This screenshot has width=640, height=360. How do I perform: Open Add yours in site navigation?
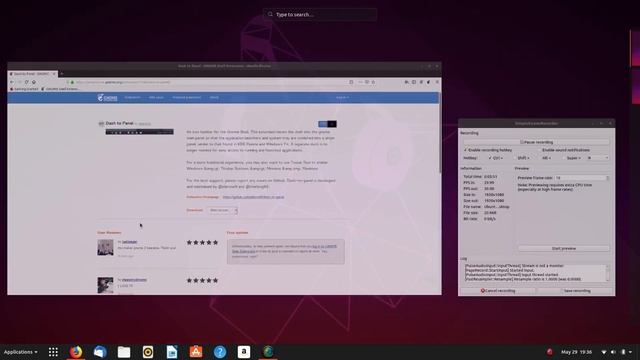point(156,98)
